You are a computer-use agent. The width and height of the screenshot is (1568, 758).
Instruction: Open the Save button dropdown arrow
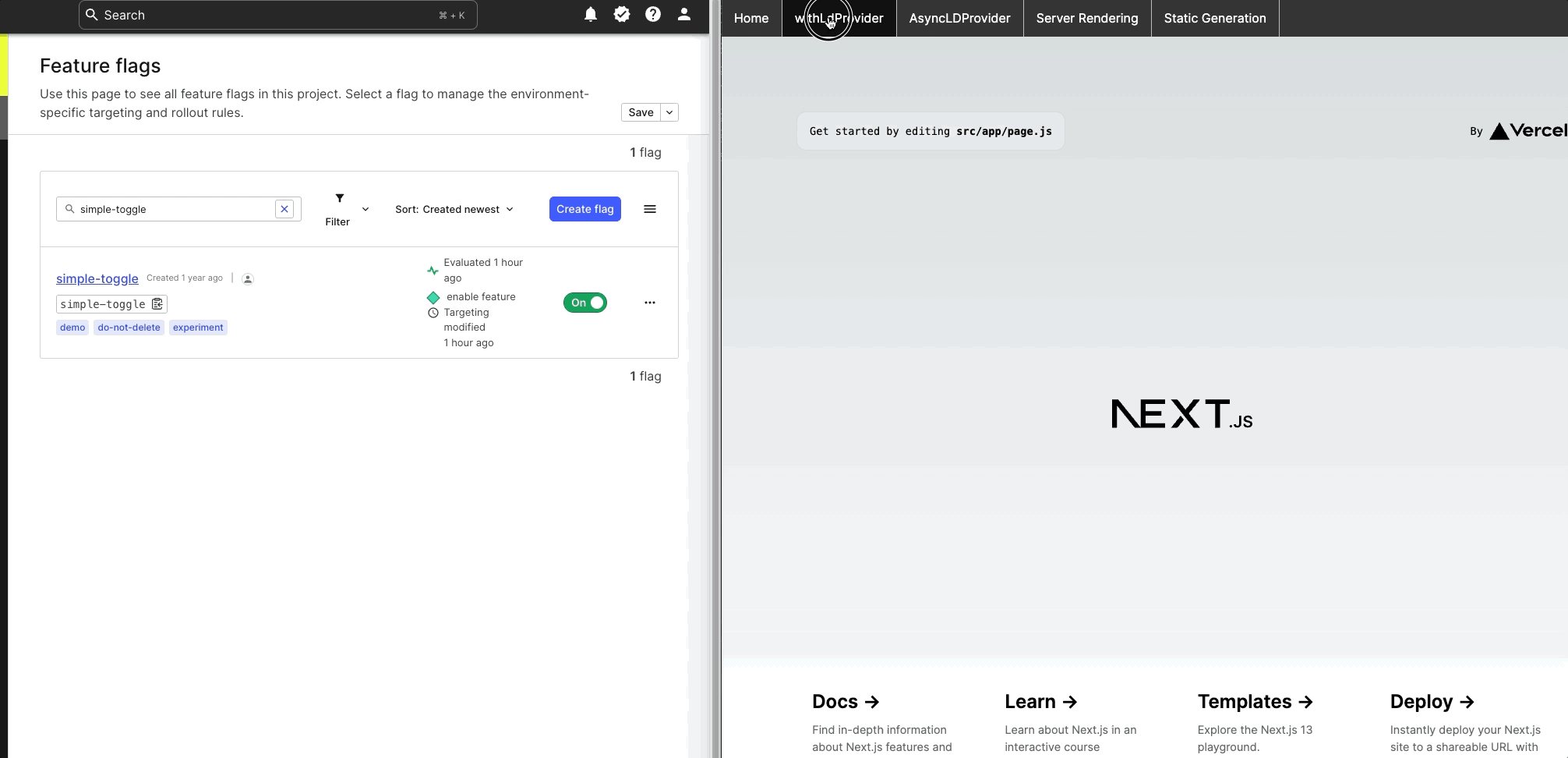click(669, 112)
